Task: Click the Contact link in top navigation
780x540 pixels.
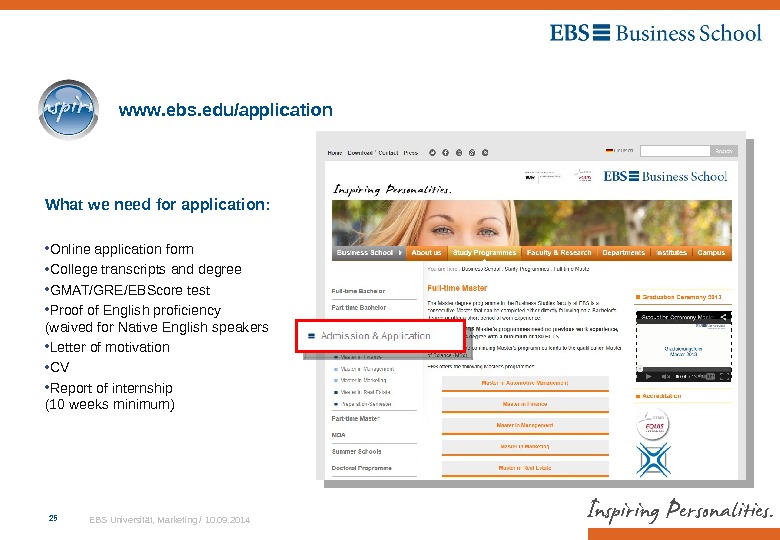Action: point(389,153)
